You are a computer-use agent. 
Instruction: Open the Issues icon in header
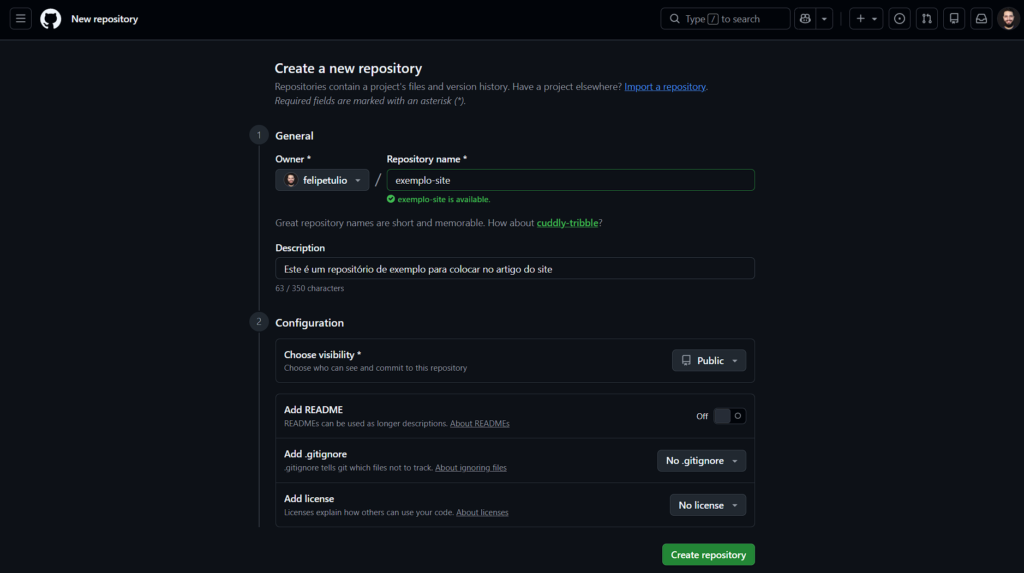click(x=899, y=19)
